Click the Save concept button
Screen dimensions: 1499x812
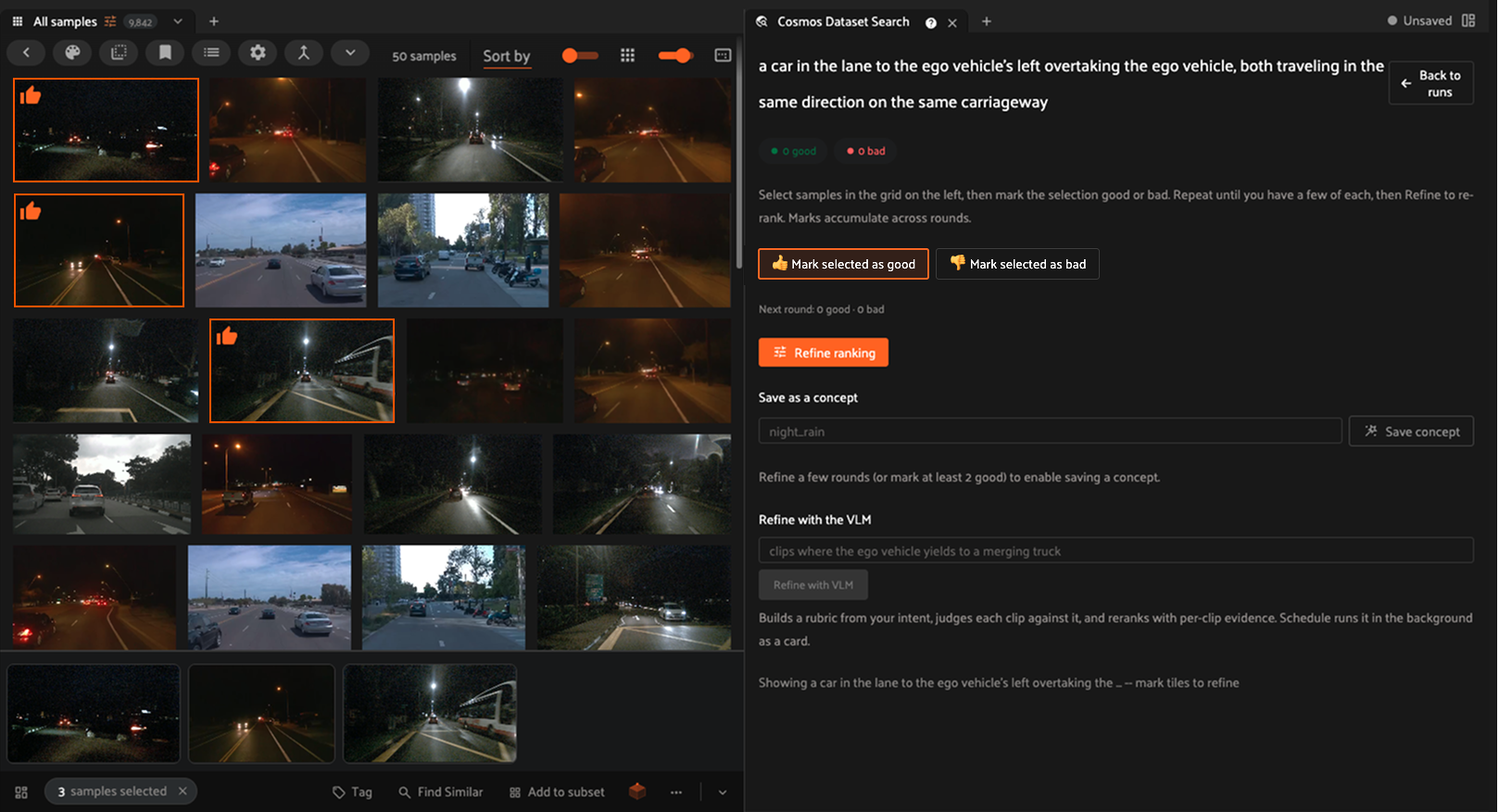click(1411, 431)
